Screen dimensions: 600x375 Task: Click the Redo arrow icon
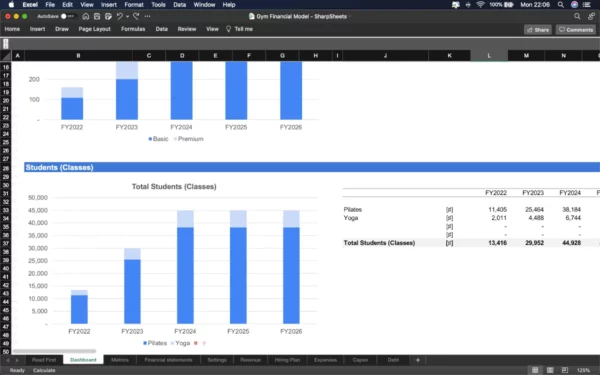tap(136, 16)
